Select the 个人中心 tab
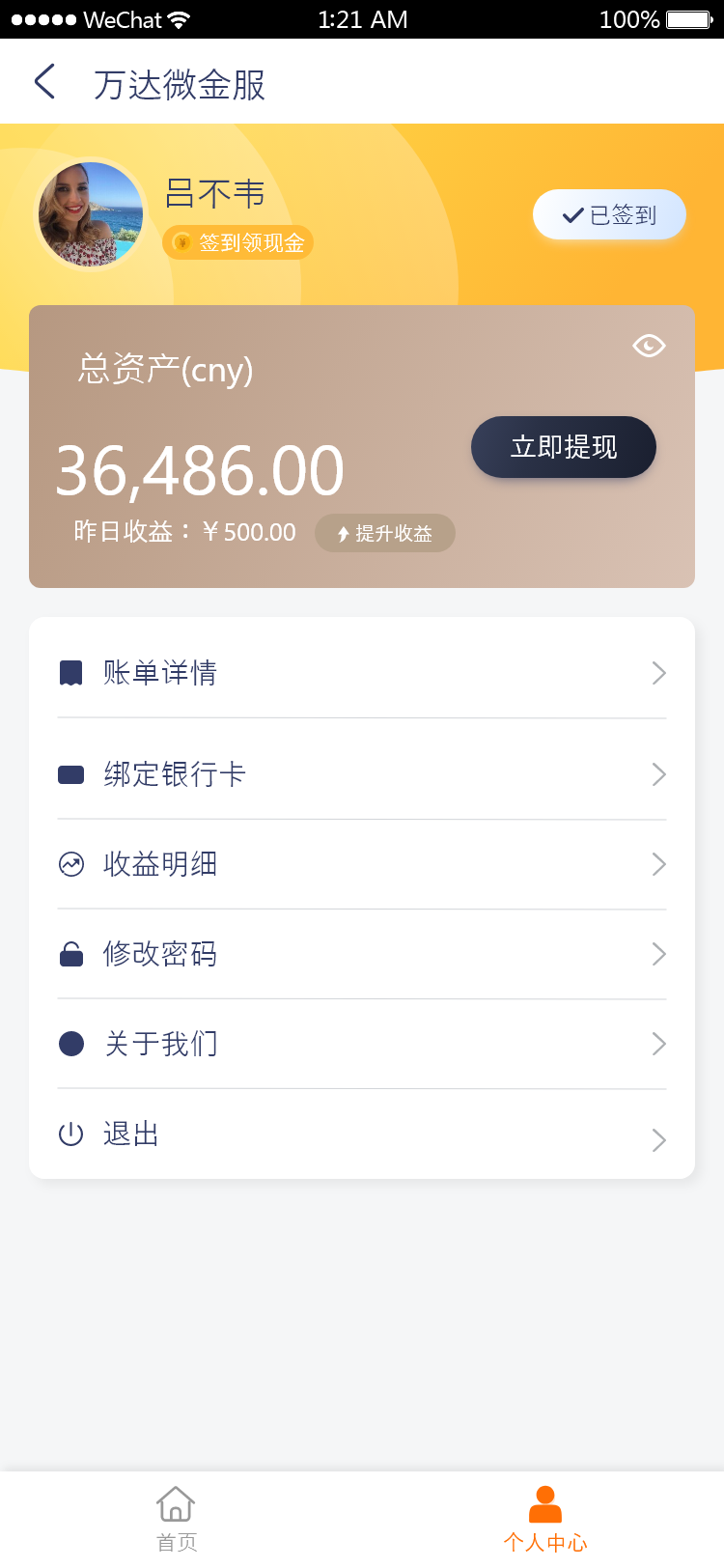The image size is (724, 1568). click(x=545, y=1519)
